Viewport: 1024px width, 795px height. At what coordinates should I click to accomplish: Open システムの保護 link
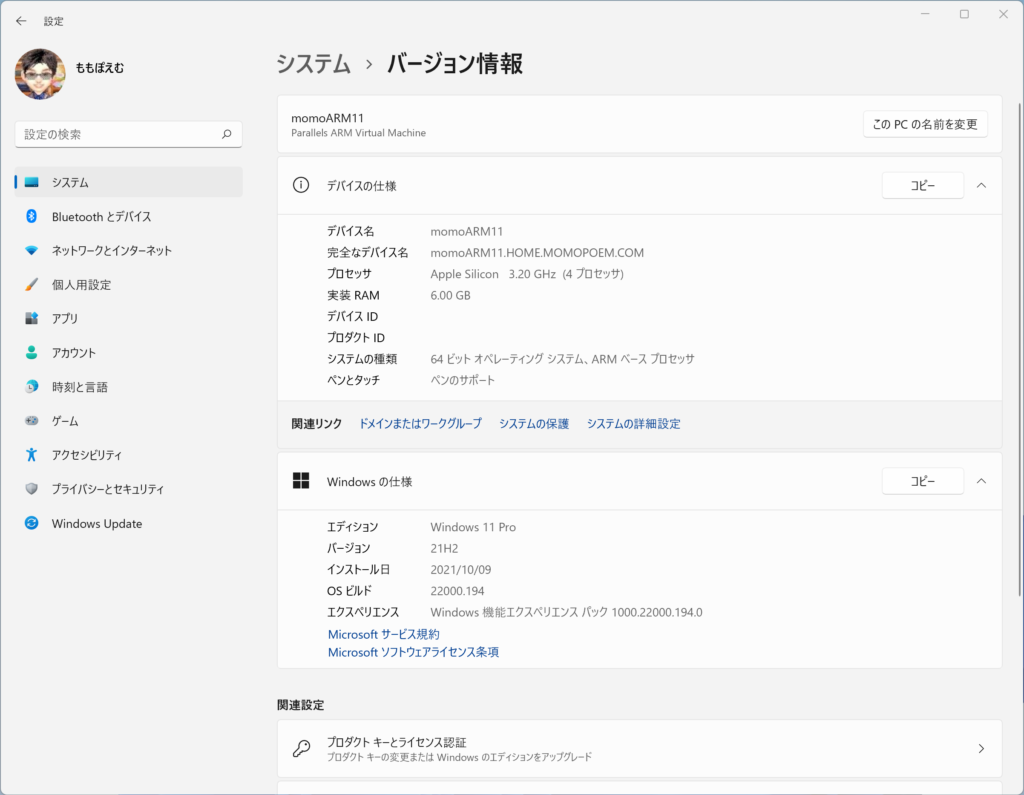pos(534,423)
